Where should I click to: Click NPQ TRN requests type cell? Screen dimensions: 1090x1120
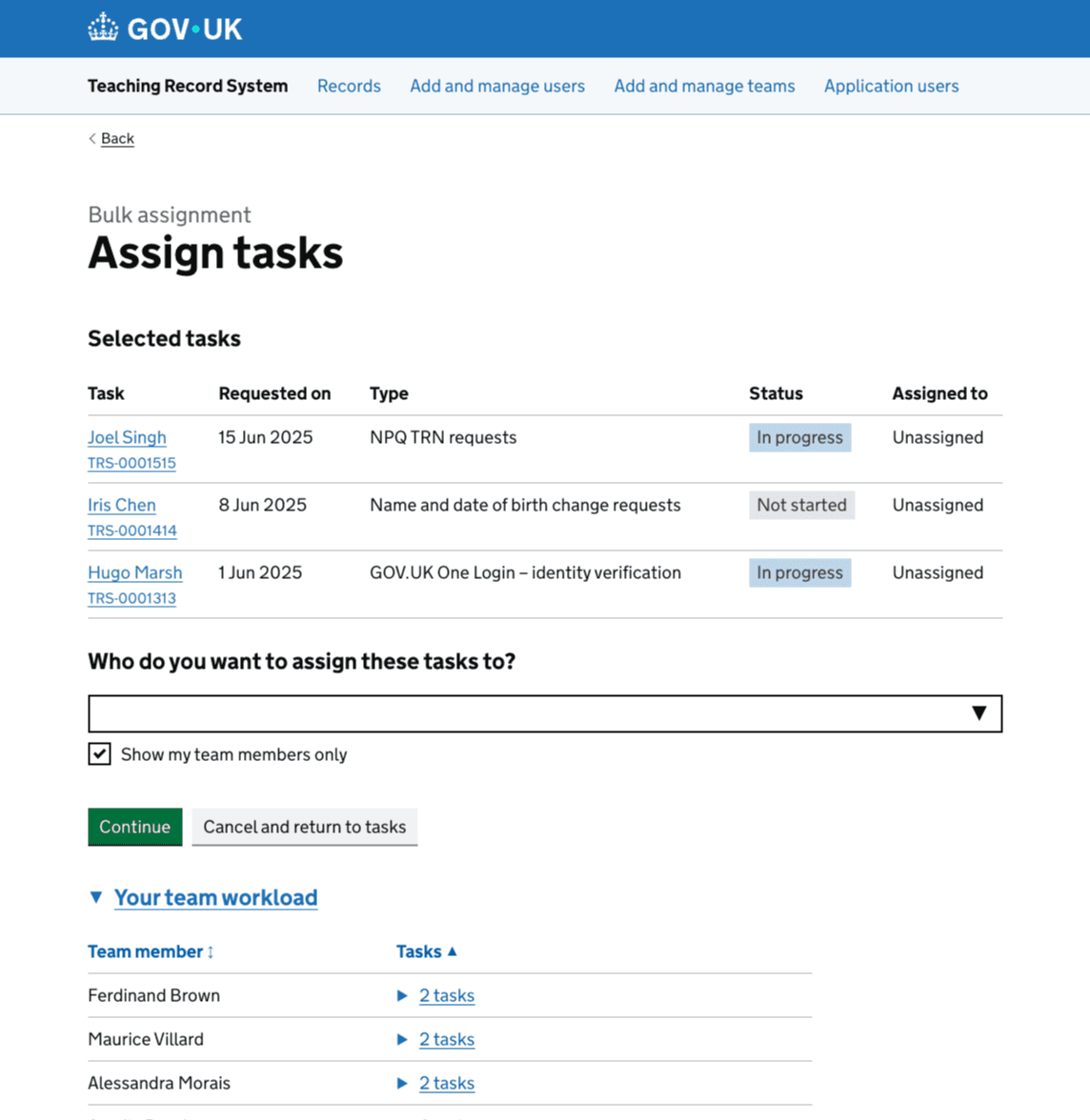click(x=443, y=437)
